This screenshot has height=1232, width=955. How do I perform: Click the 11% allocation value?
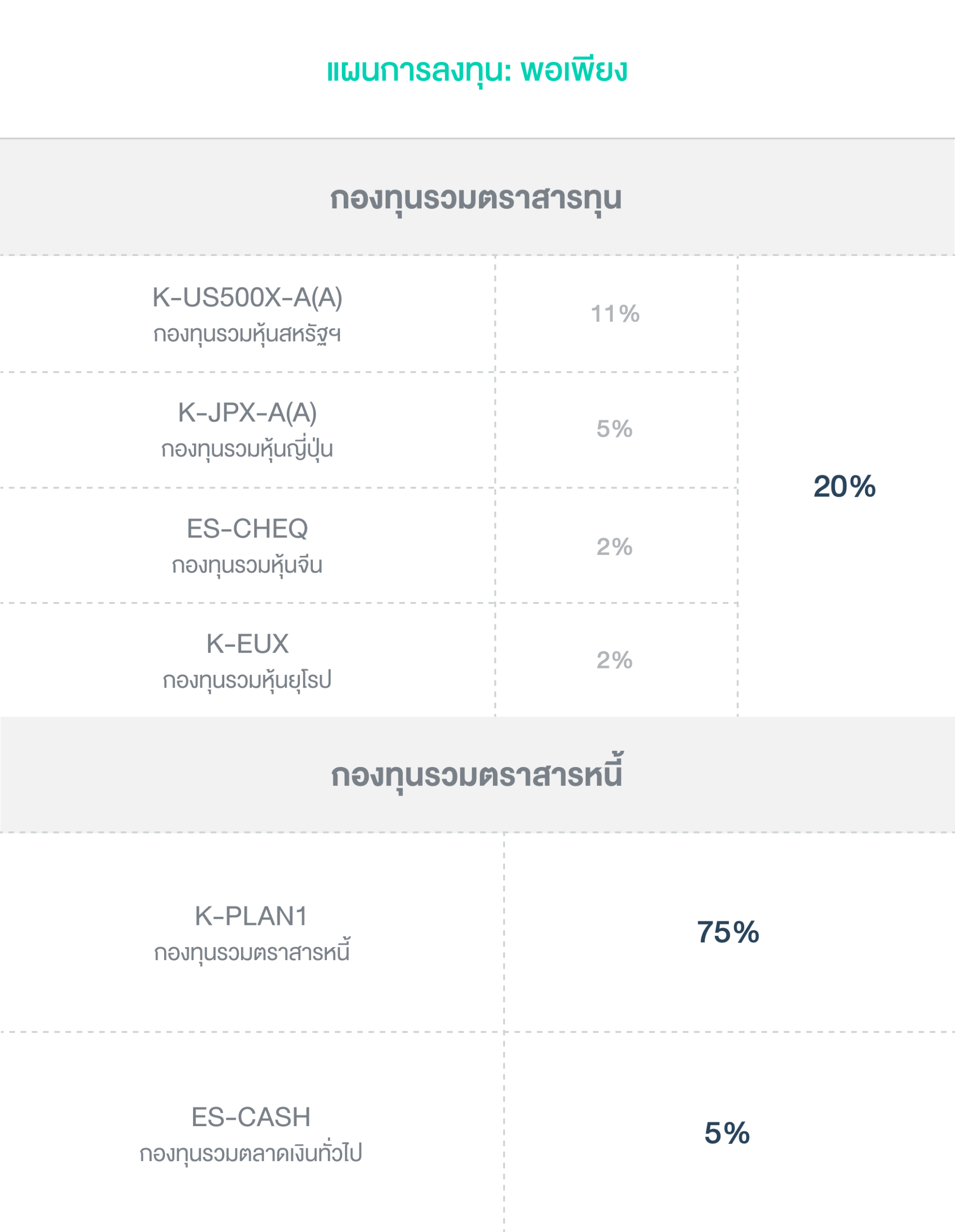click(x=615, y=314)
